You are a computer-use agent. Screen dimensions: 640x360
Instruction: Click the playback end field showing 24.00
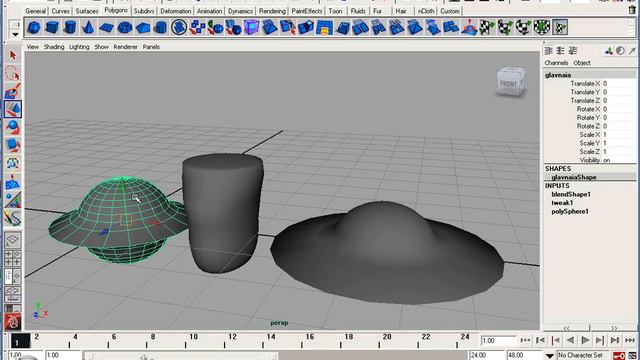coord(486,356)
